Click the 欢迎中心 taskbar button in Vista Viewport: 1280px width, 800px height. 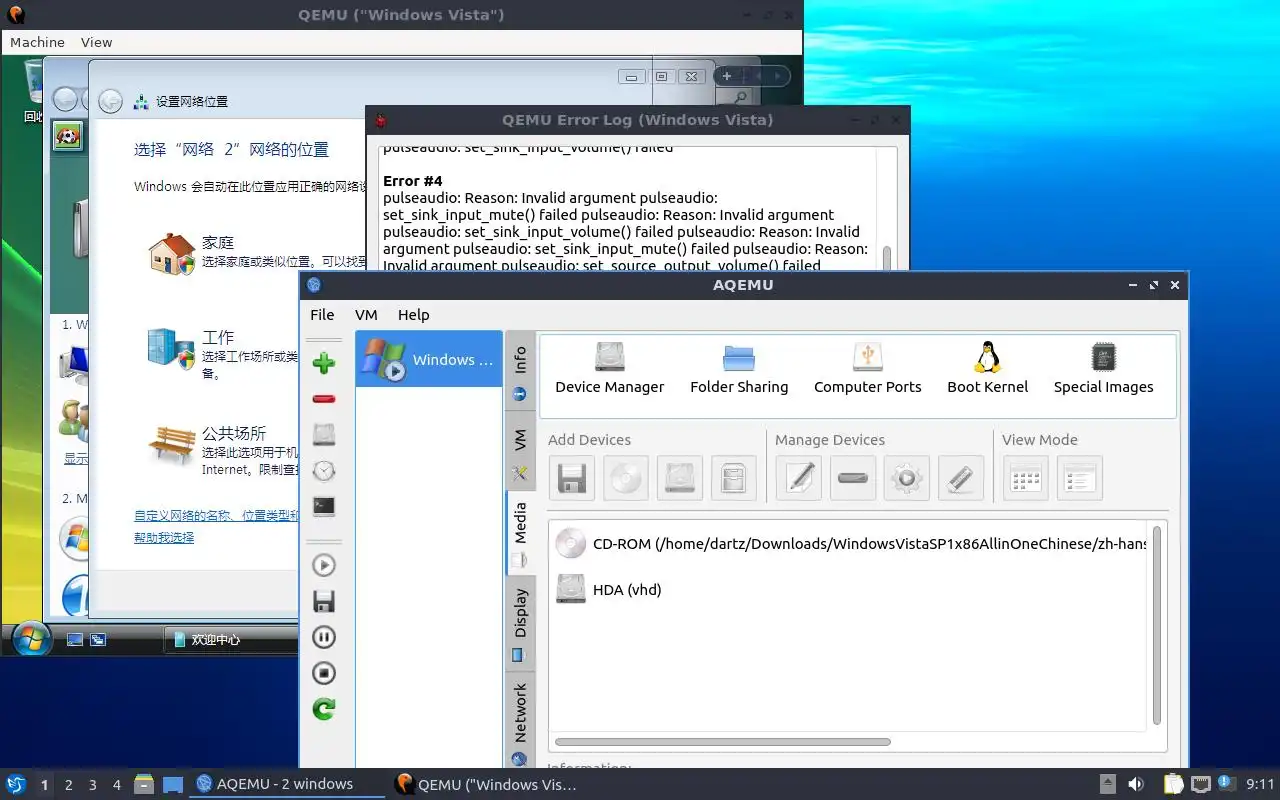231,639
